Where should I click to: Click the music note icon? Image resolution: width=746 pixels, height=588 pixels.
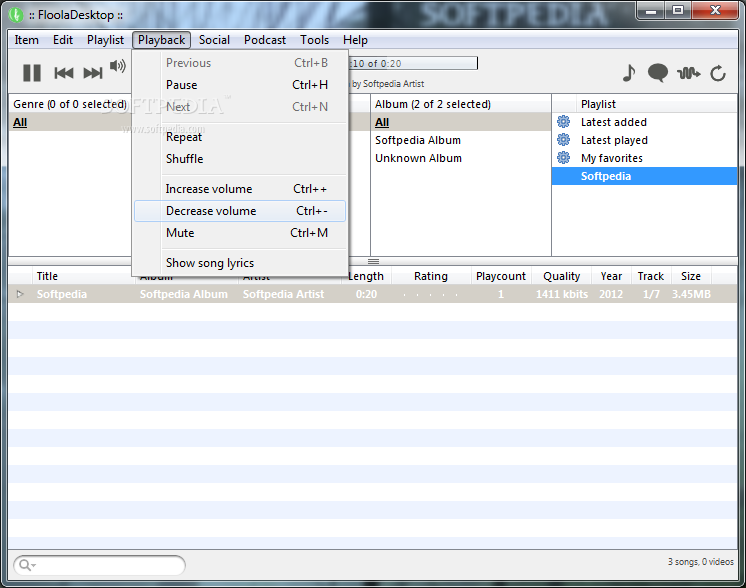(x=629, y=73)
